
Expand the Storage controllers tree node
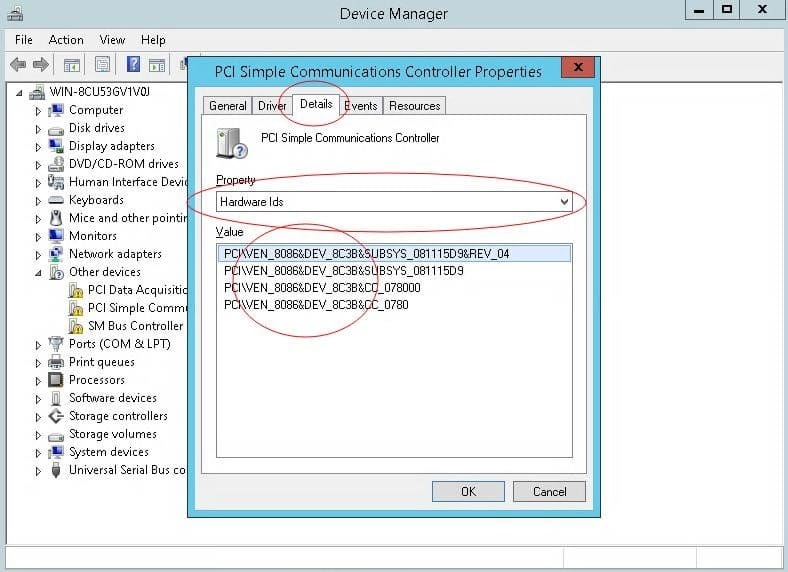(x=38, y=416)
